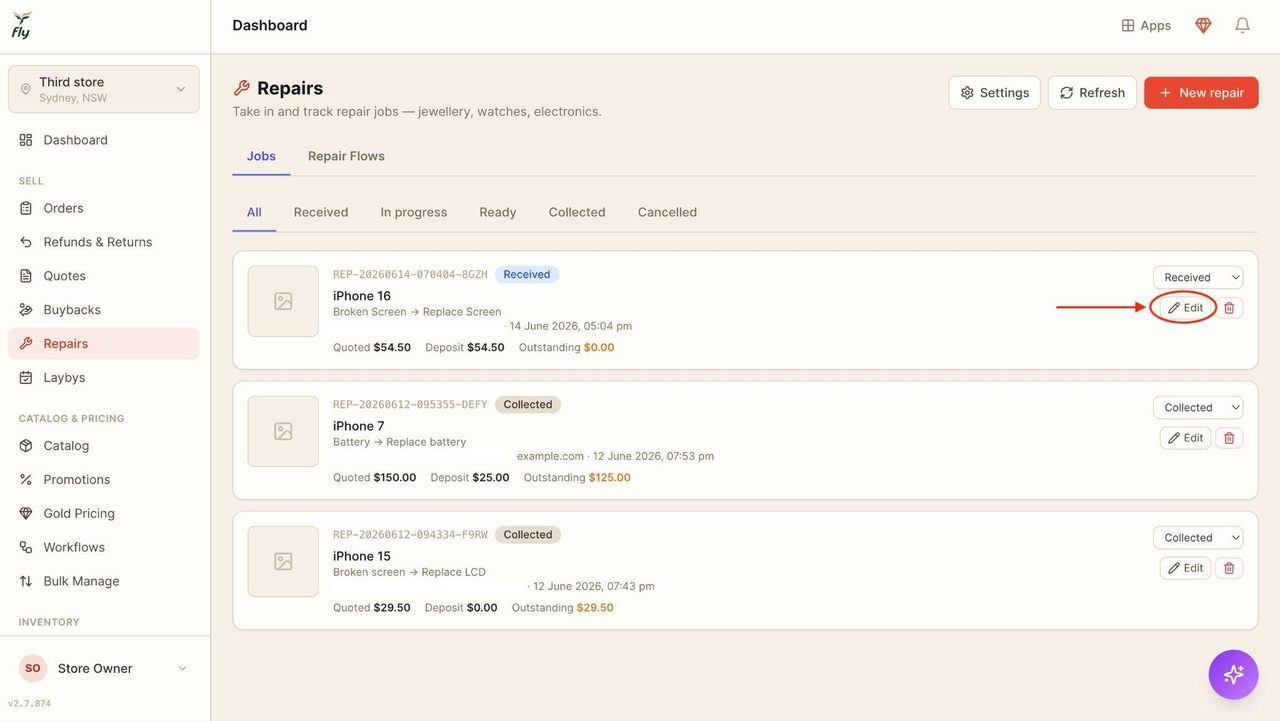Open status dropdown for iPhone 15

click(x=1198, y=537)
